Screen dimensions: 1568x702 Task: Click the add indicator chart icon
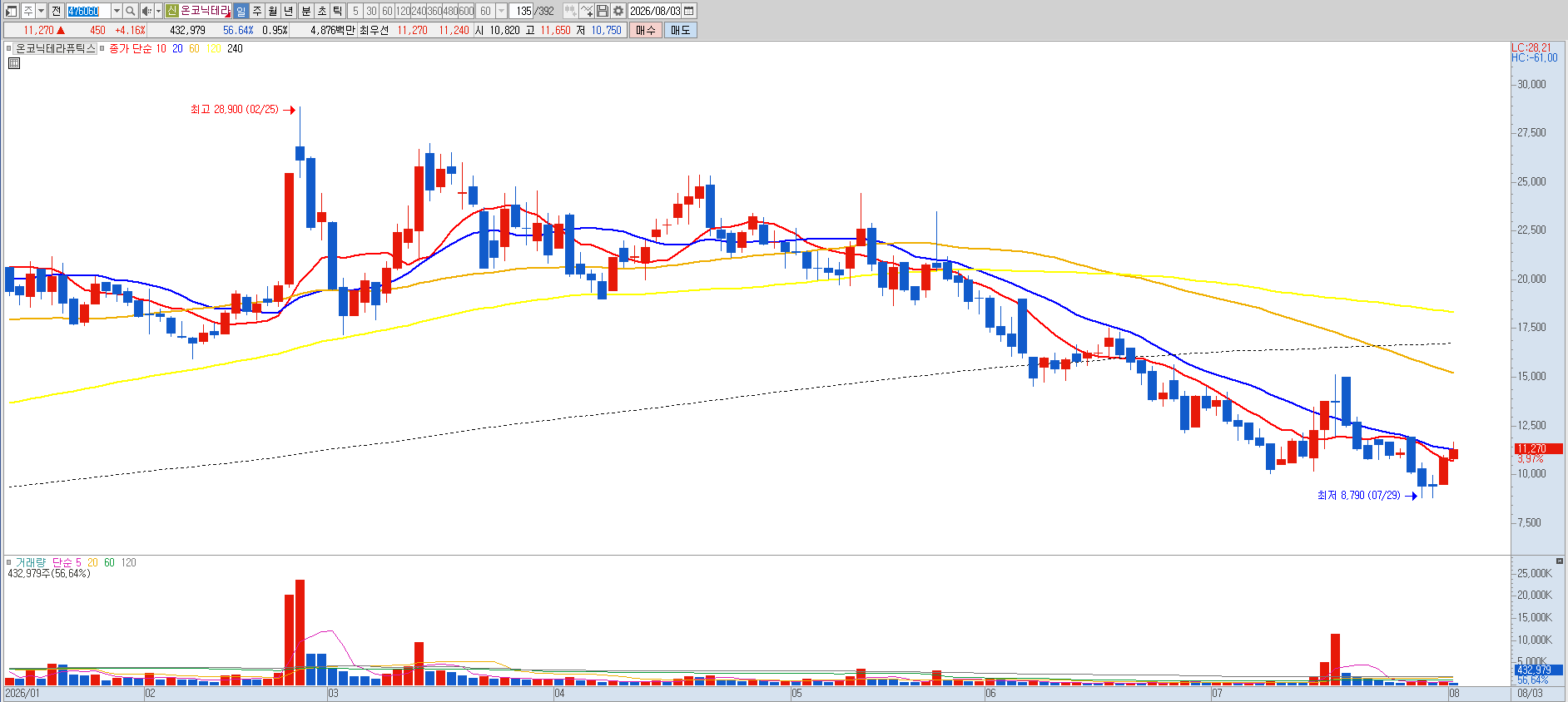click(587, 11)
